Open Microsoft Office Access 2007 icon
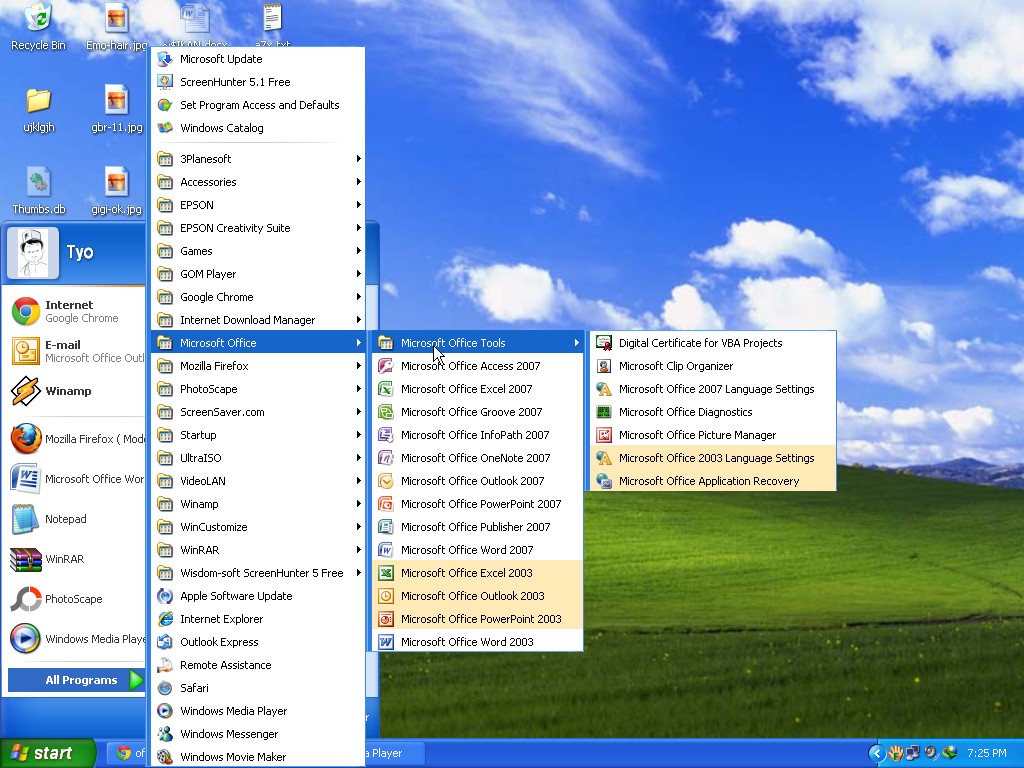The image size is (1024, 768). 386,366
